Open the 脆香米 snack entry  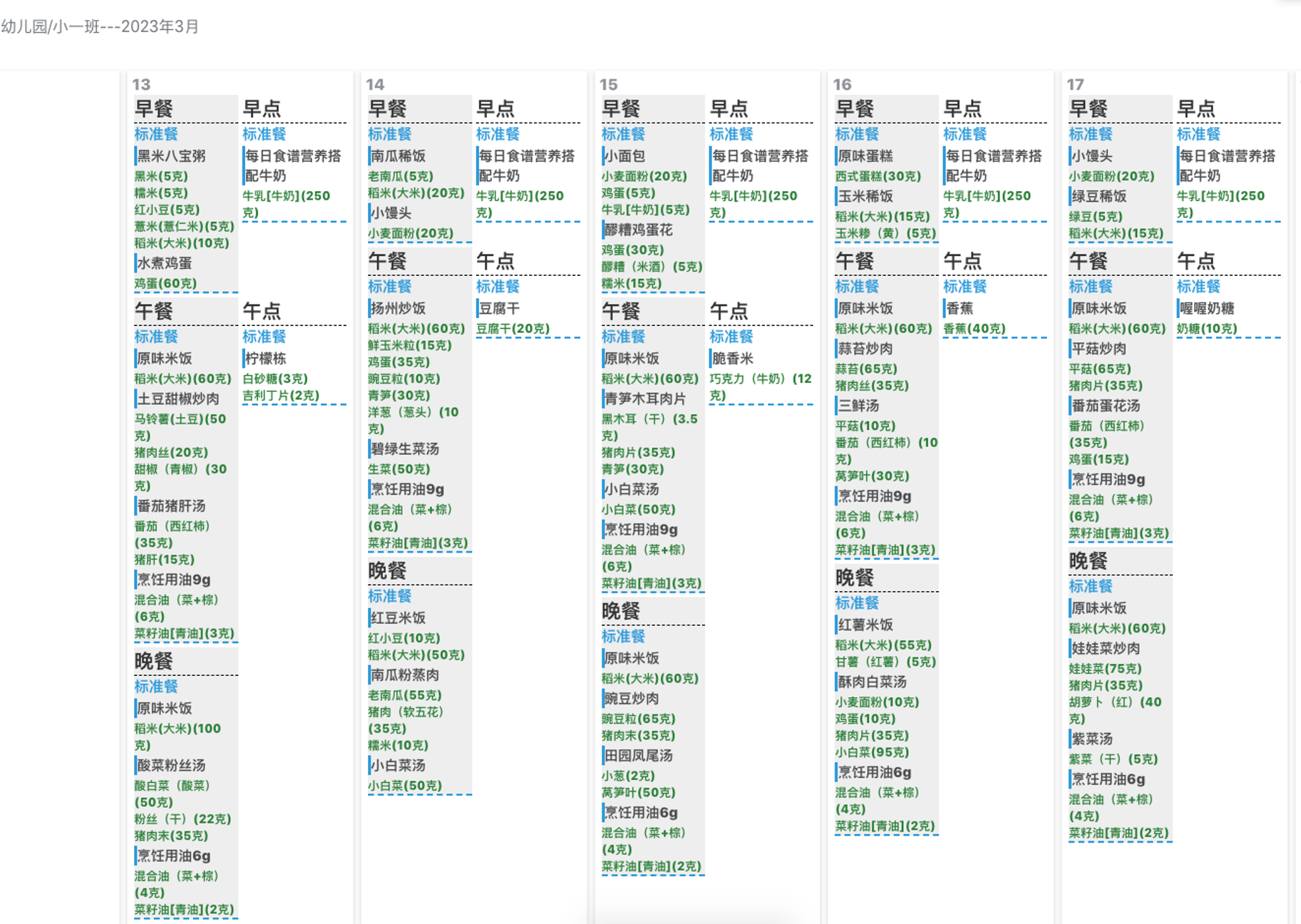(x=733, y=358)
